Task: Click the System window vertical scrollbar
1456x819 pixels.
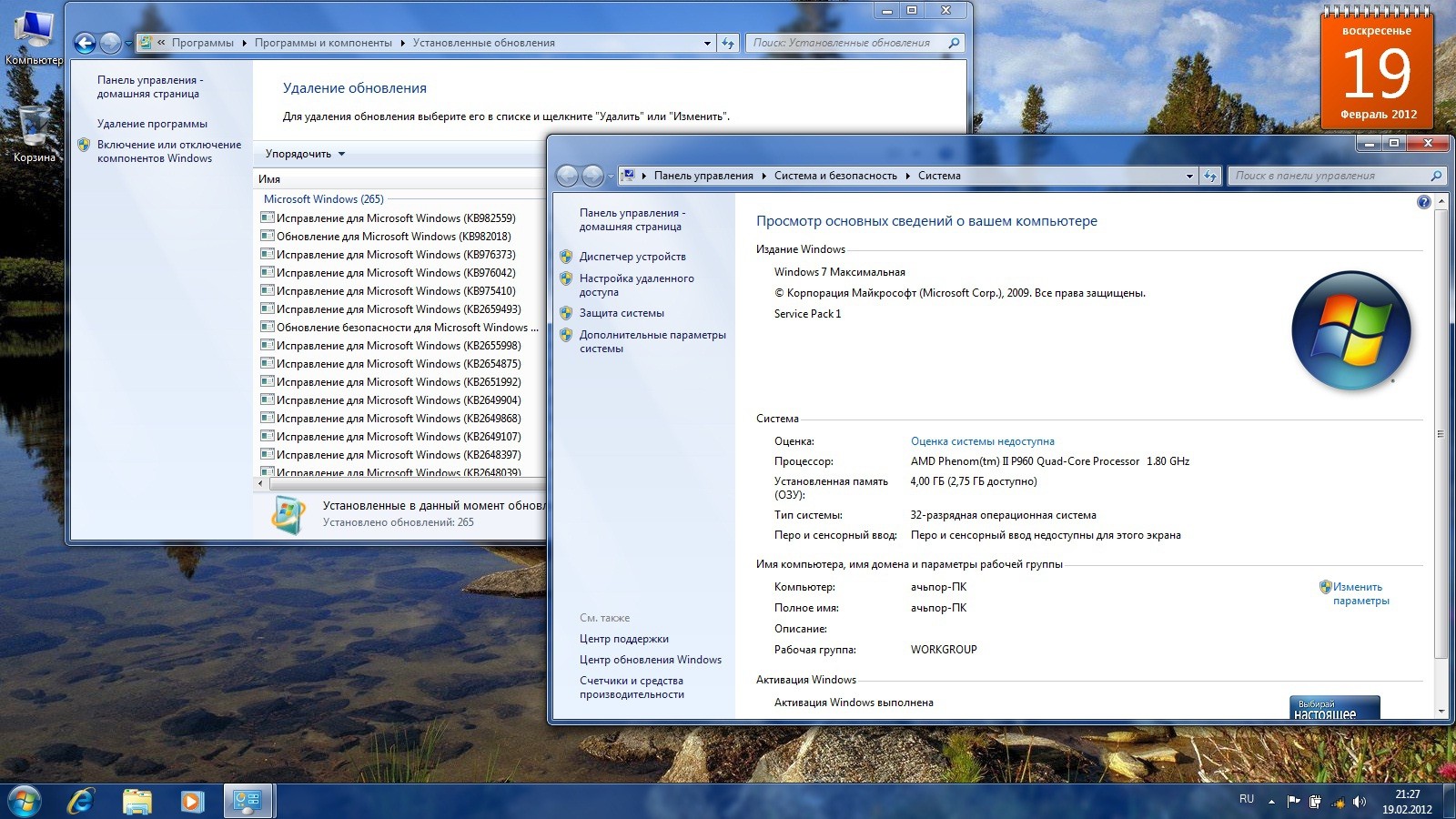Action: (1441, 434)
